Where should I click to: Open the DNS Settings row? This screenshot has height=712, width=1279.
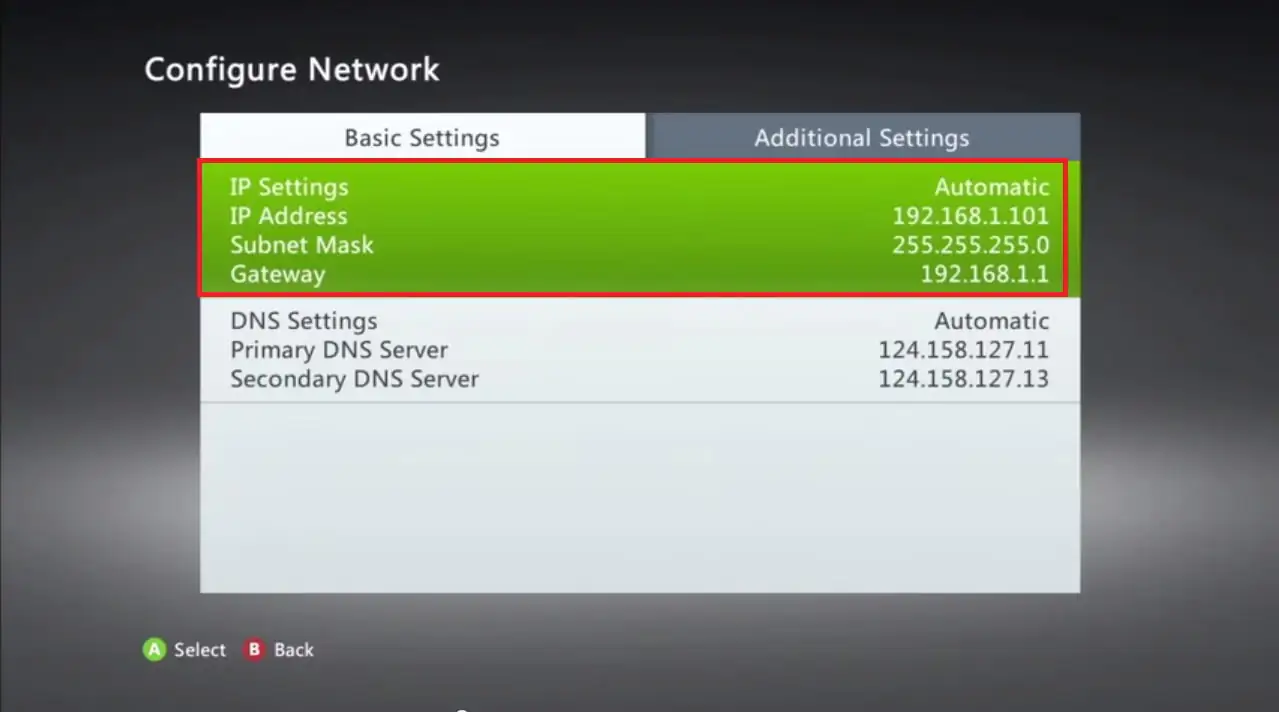pos(304,321)
